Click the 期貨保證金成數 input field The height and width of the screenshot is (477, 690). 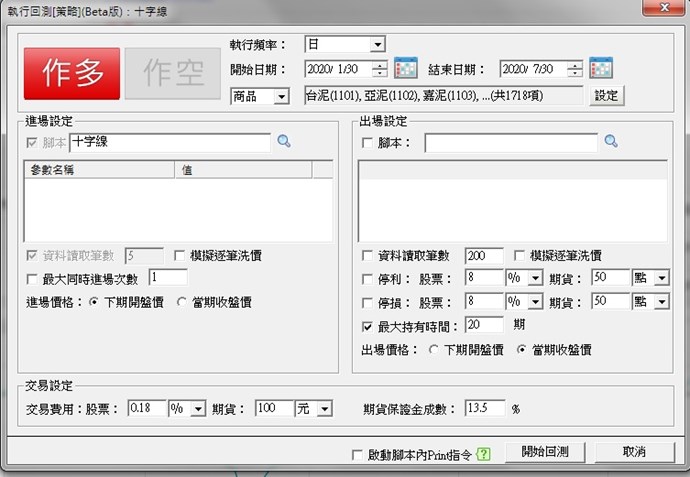[485, 409]
